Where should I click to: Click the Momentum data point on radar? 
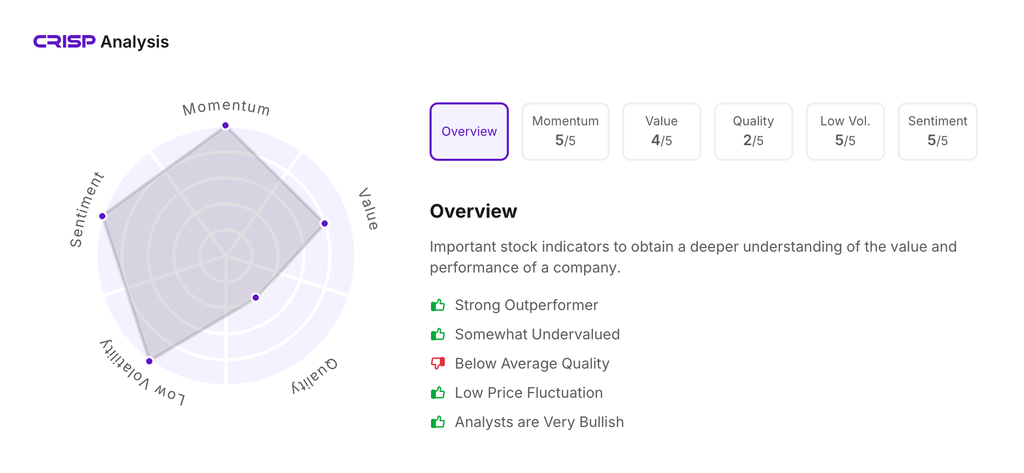226,126
